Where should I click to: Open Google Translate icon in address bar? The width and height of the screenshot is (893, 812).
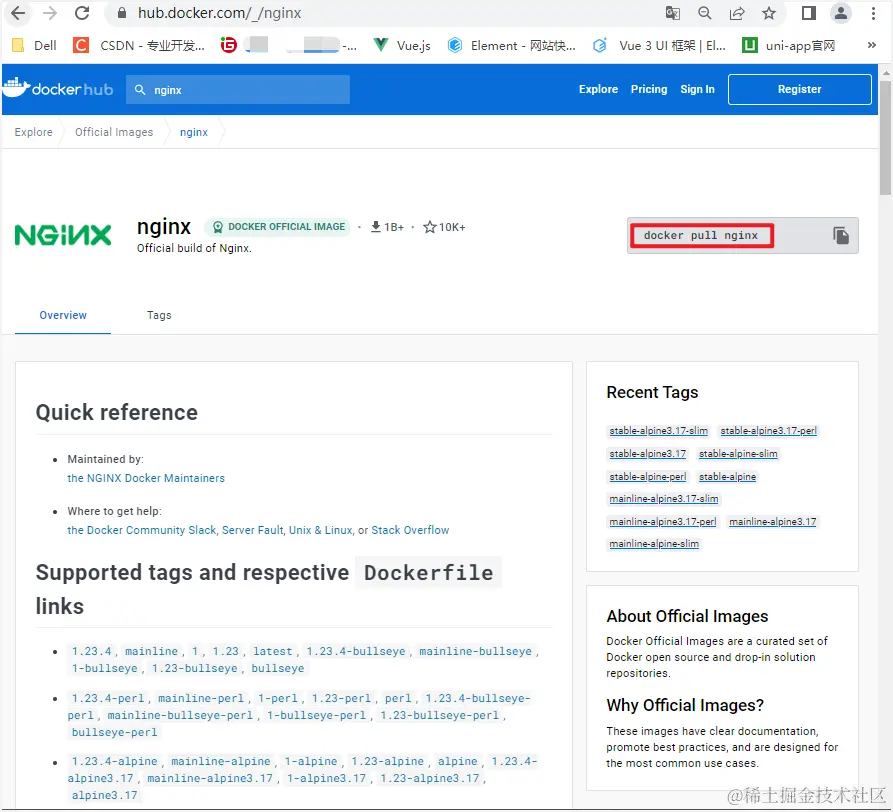pyautogui.click(x=673, y=13)
